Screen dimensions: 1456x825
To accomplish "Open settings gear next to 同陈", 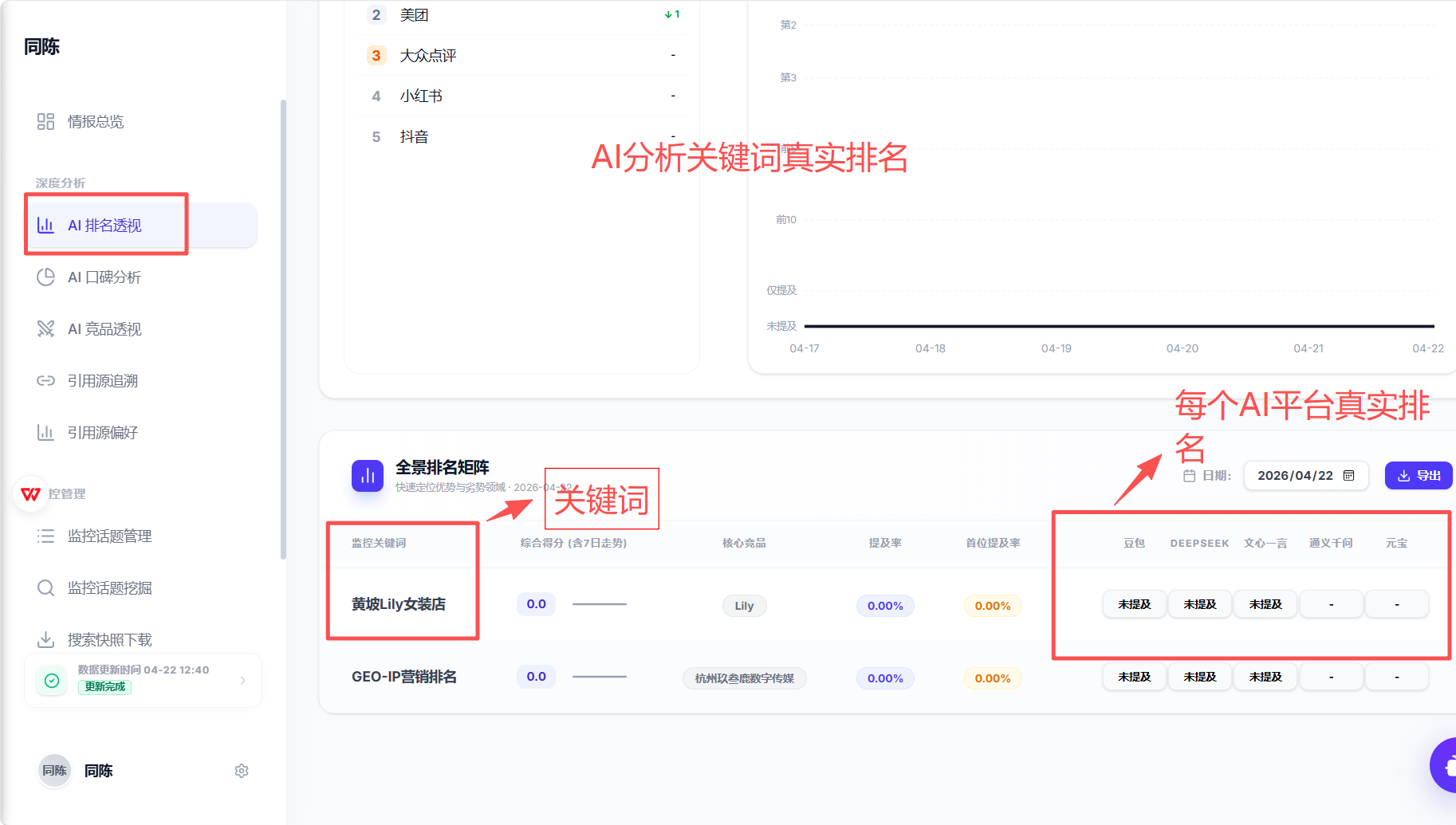I will click(242, 771).
